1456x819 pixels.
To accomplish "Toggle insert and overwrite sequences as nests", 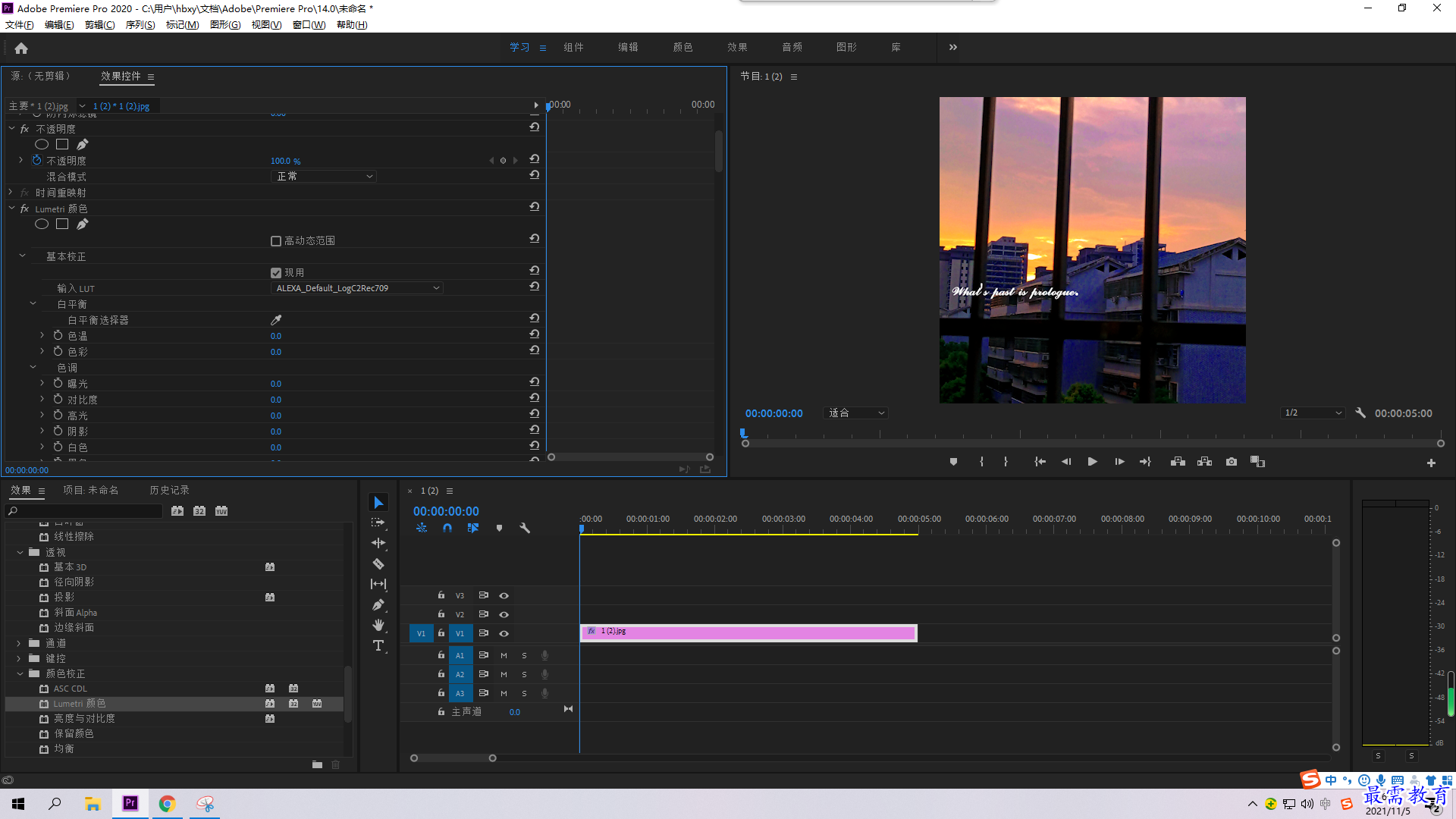I will (x=422, y=528).
